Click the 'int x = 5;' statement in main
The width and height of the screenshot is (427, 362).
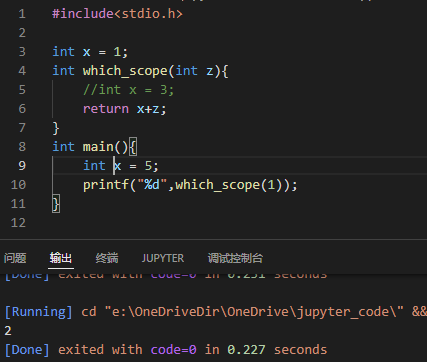[121, 166]
